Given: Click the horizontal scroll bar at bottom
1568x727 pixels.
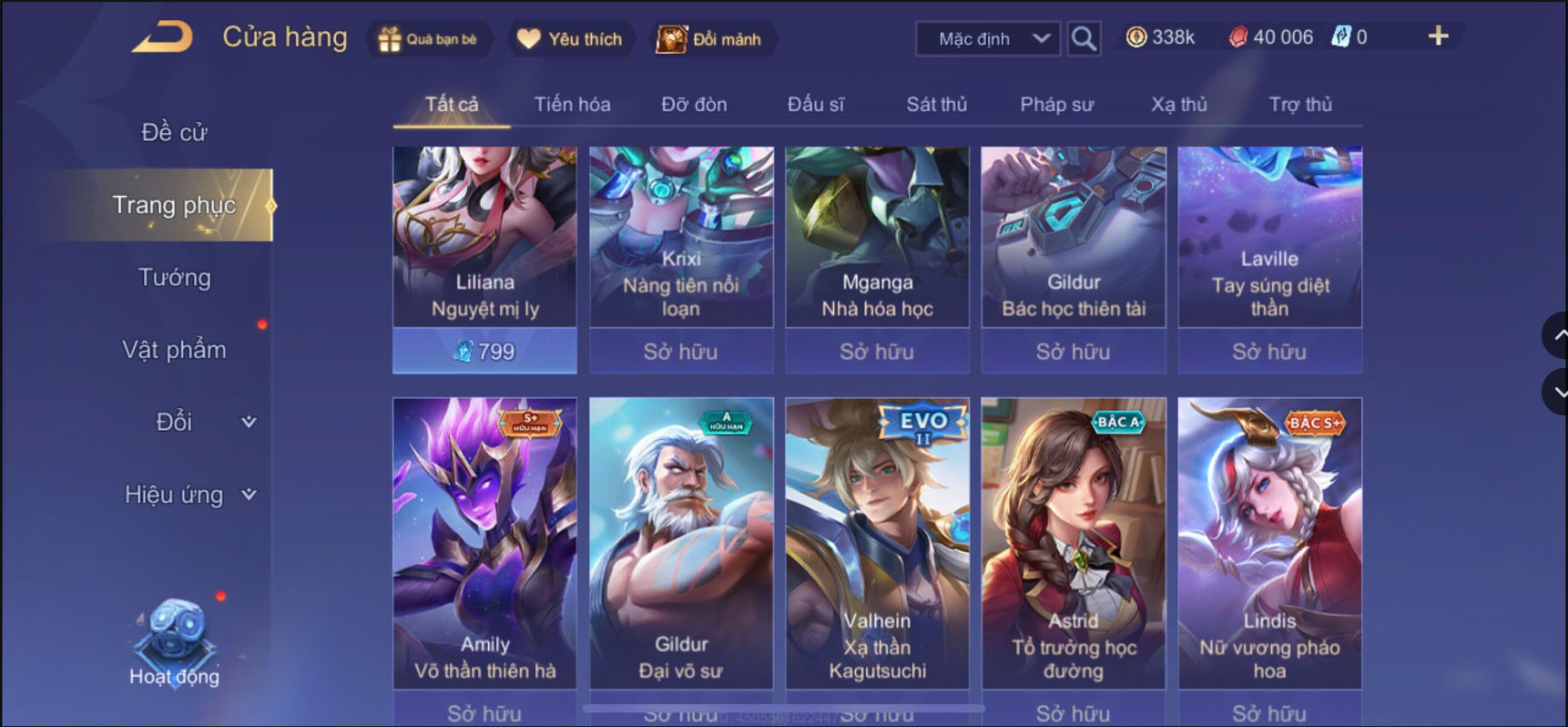Looking at the screenshot, I should point(783,708).
